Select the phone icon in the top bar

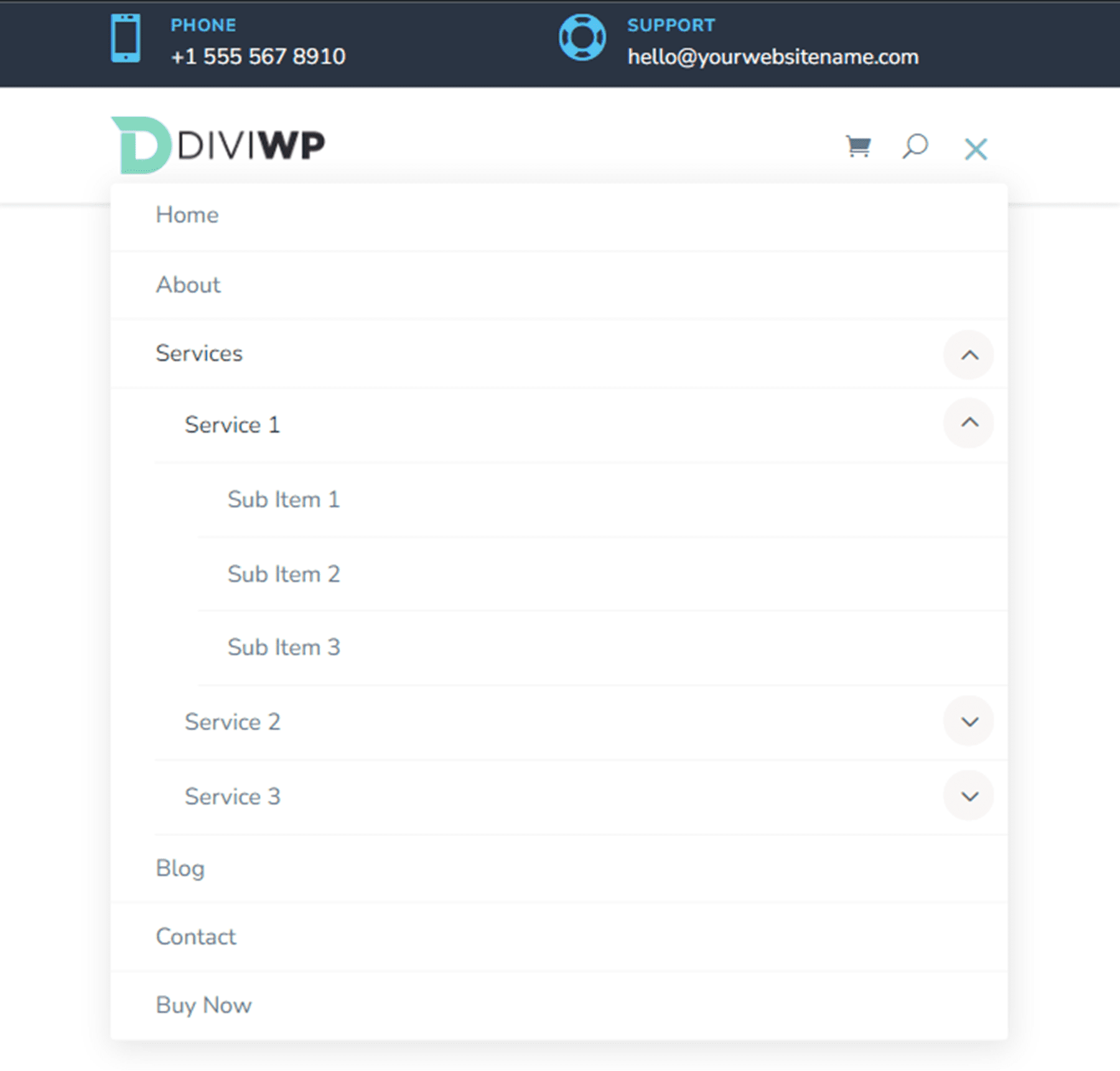coord(126,37)
